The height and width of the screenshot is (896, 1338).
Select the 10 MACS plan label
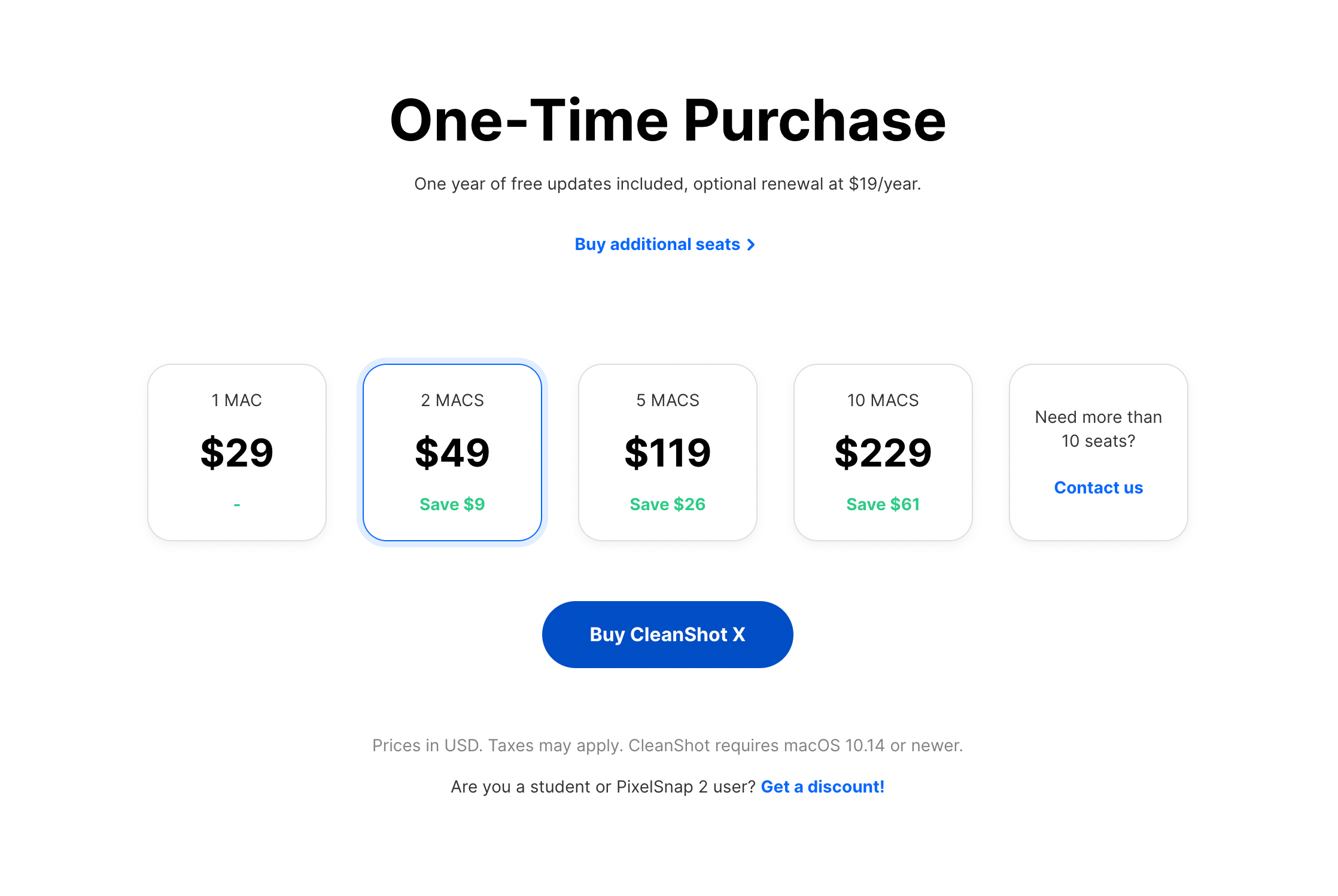(x=883, y=400)
